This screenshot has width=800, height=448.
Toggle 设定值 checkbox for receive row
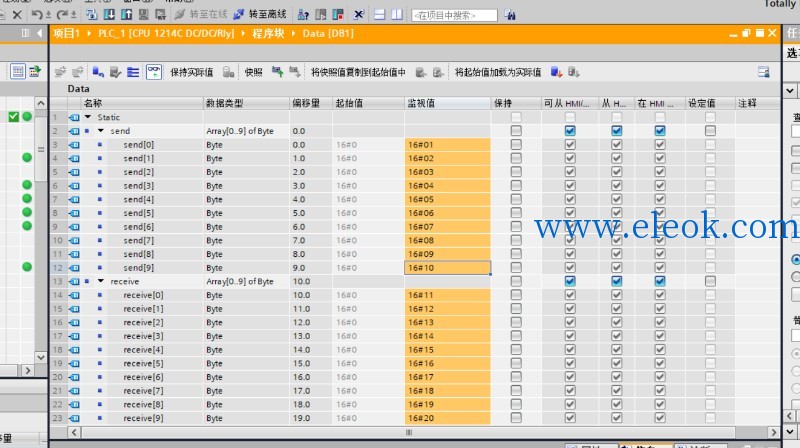[x=710, y=281]
